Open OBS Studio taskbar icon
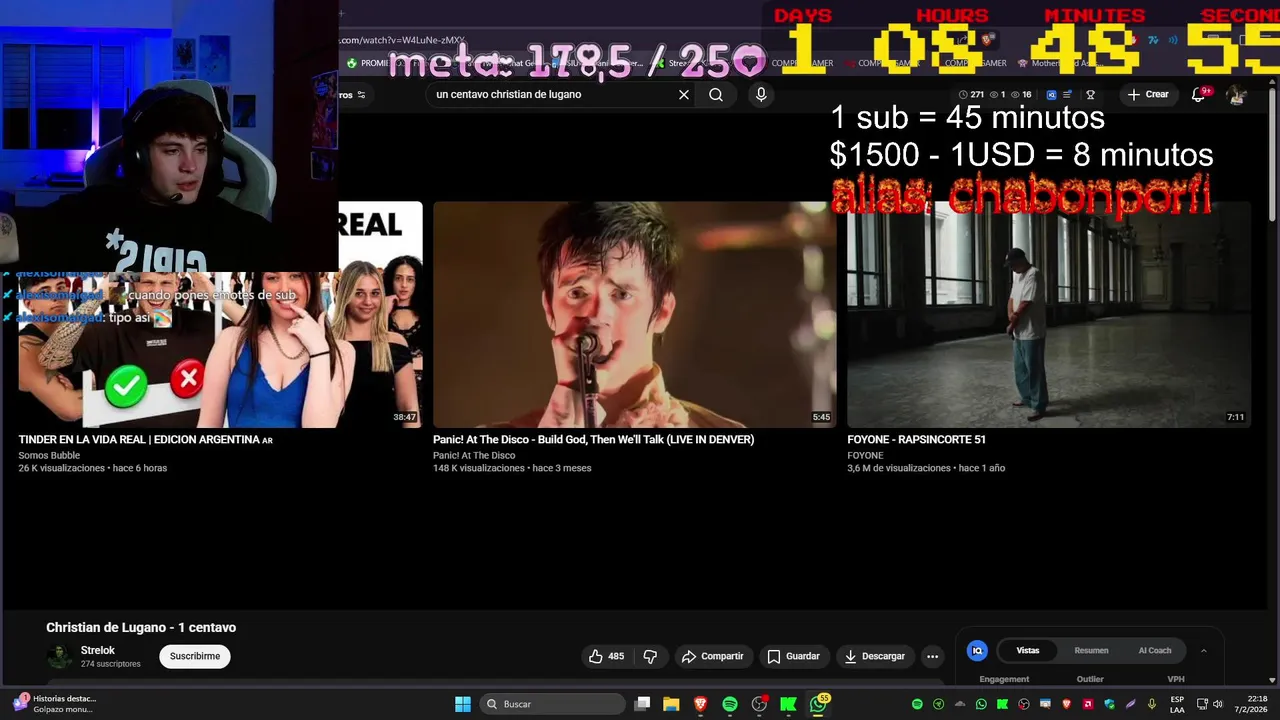The height and width of the screenshot is (720, 1280). pos(759,704)
